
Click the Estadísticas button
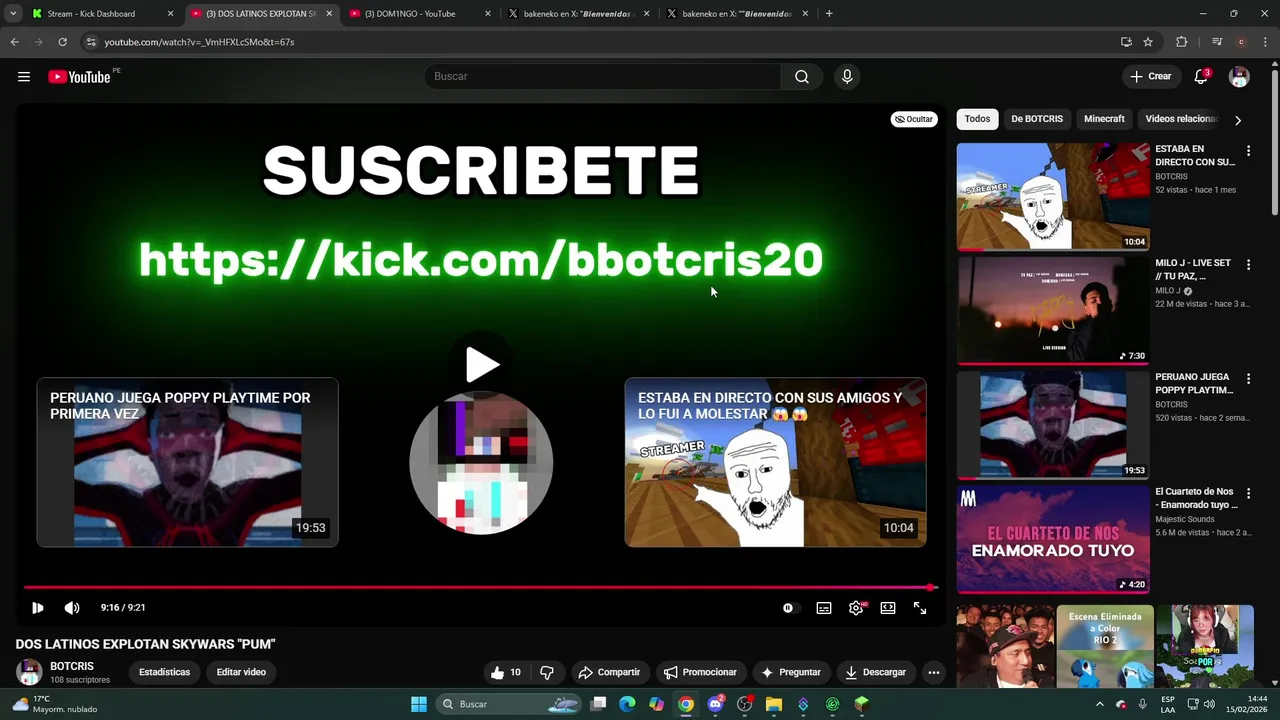164,672
